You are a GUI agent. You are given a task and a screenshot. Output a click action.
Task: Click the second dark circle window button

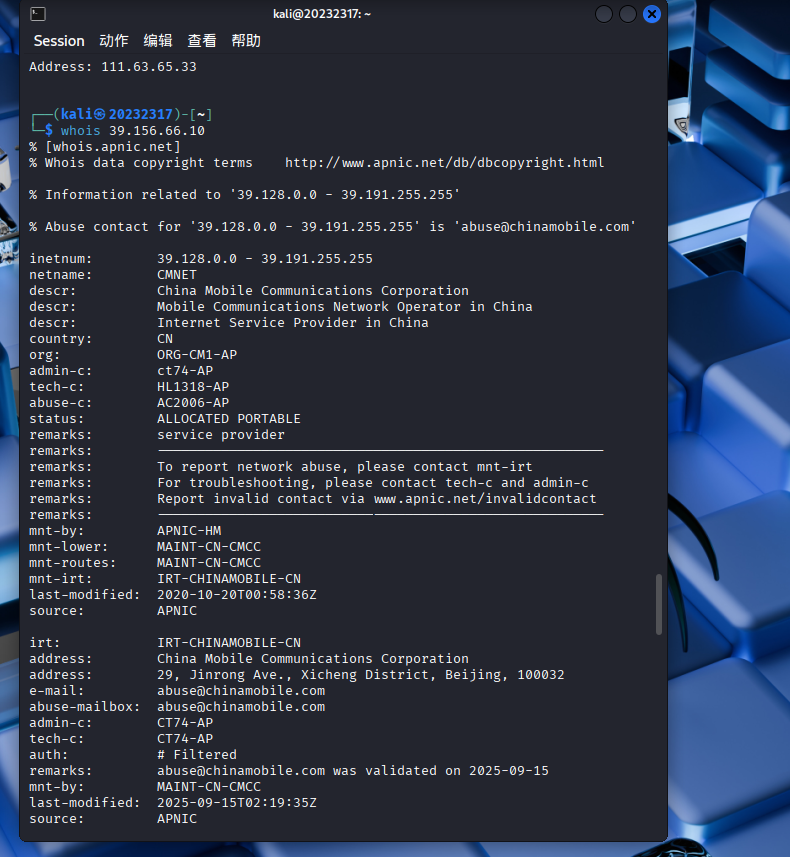pyautogui.click(x=628, y=14)
